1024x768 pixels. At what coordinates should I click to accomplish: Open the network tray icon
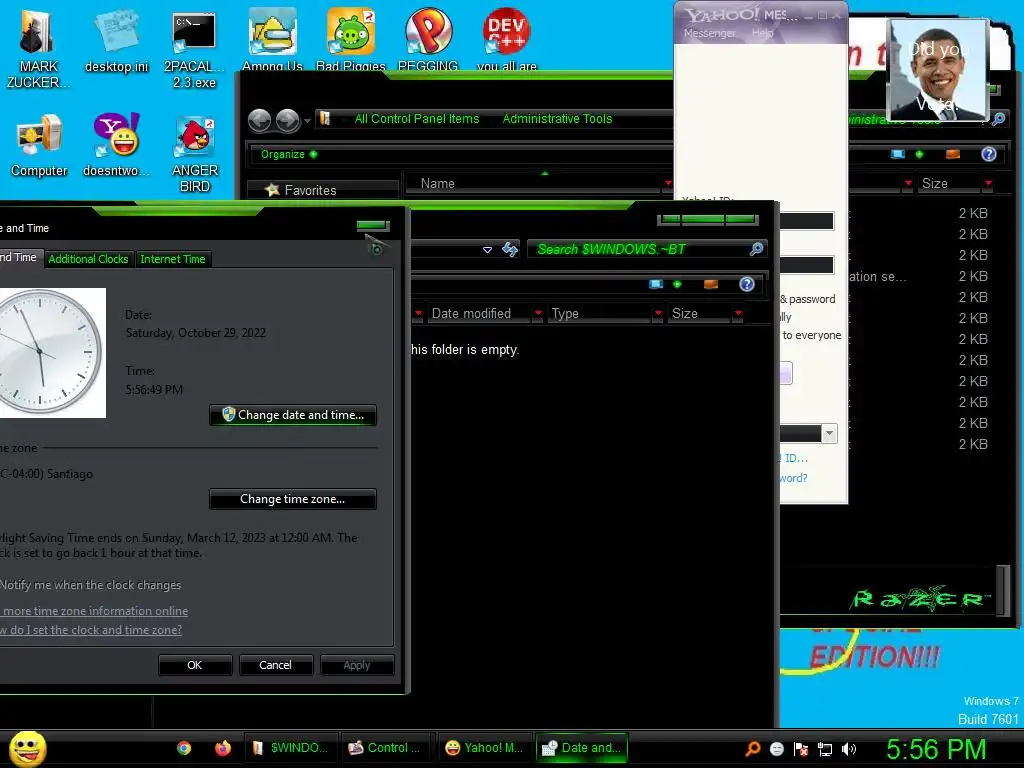point(825,749)
